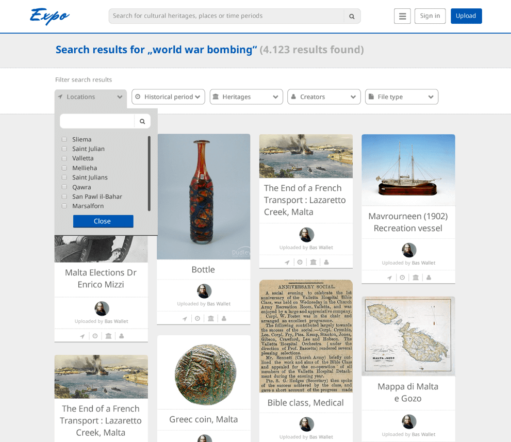Tick the Valletta checkbox
The height and width of the screenshot is (442, 511).
[x=64, y=158]
